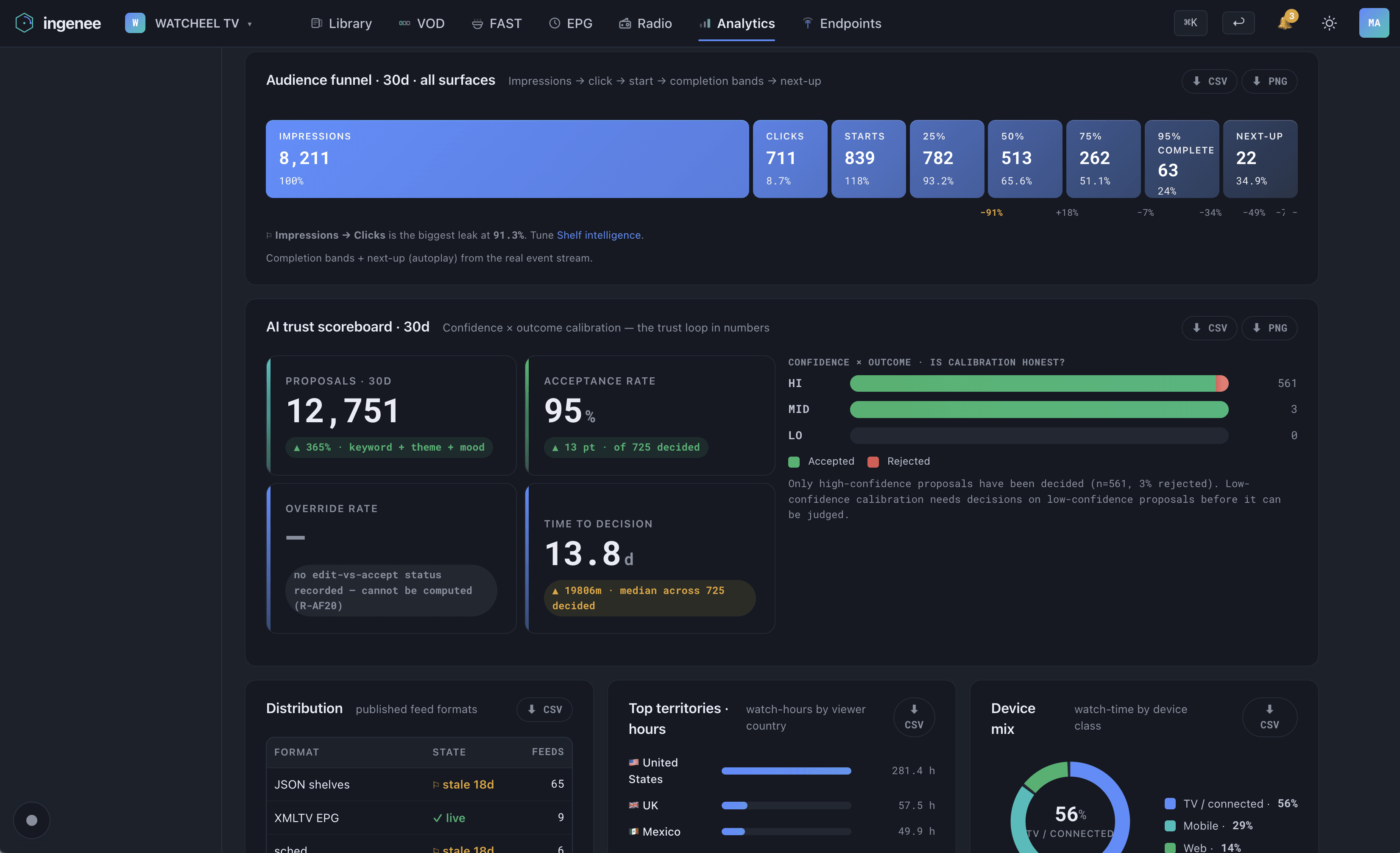Select the JSON shelves distribution row
This screenshot has height=853, width=1400.
click(x=419, y=784)
